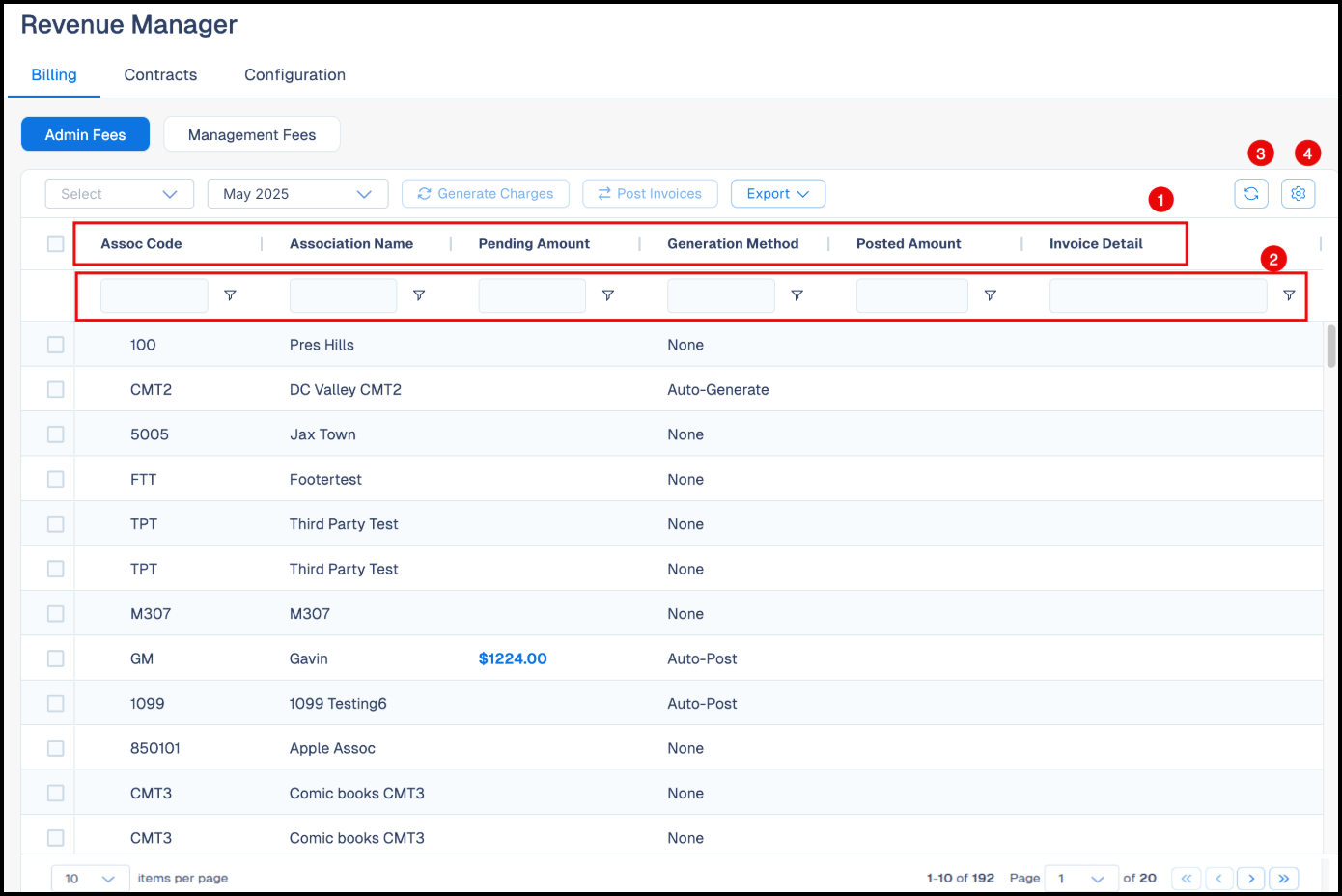Image resolution: width=1342 pixels, height=896 pixels.
Task: Open the Configuration tab
Action: [294, 75]
